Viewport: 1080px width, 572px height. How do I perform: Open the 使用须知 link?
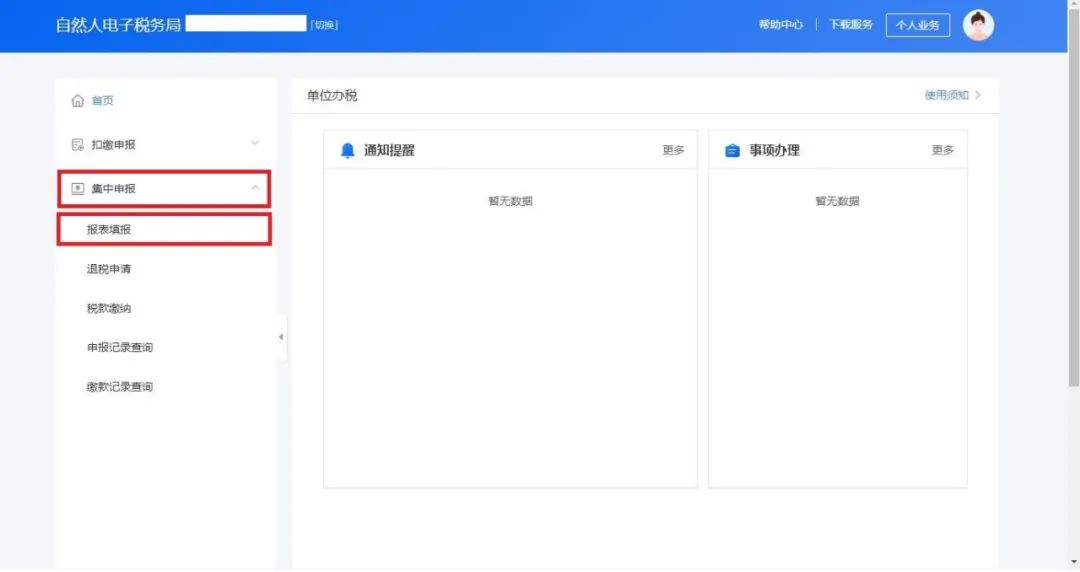tap(946, 95)
